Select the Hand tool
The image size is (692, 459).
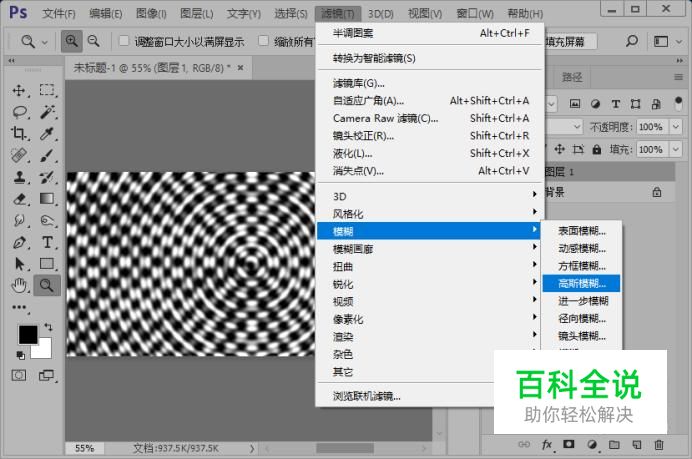[x=19, y=286]
